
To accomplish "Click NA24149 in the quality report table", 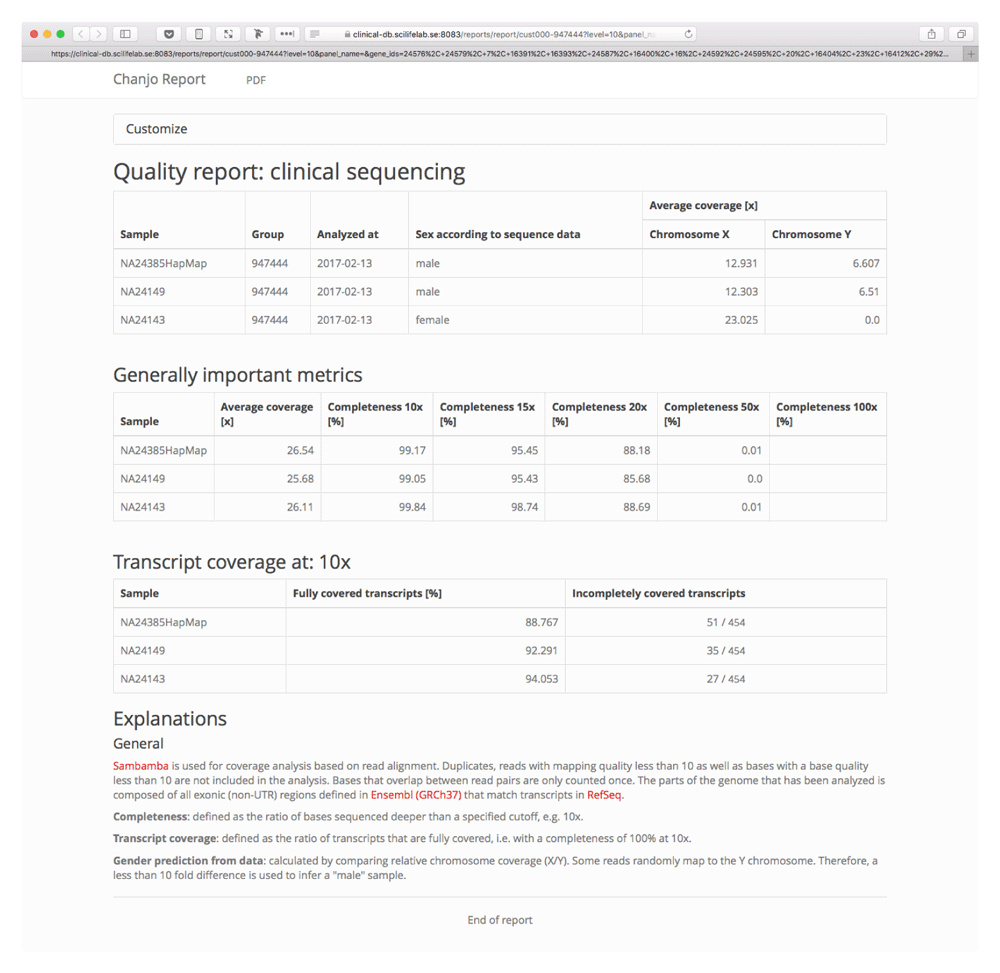I will (142, 292).
